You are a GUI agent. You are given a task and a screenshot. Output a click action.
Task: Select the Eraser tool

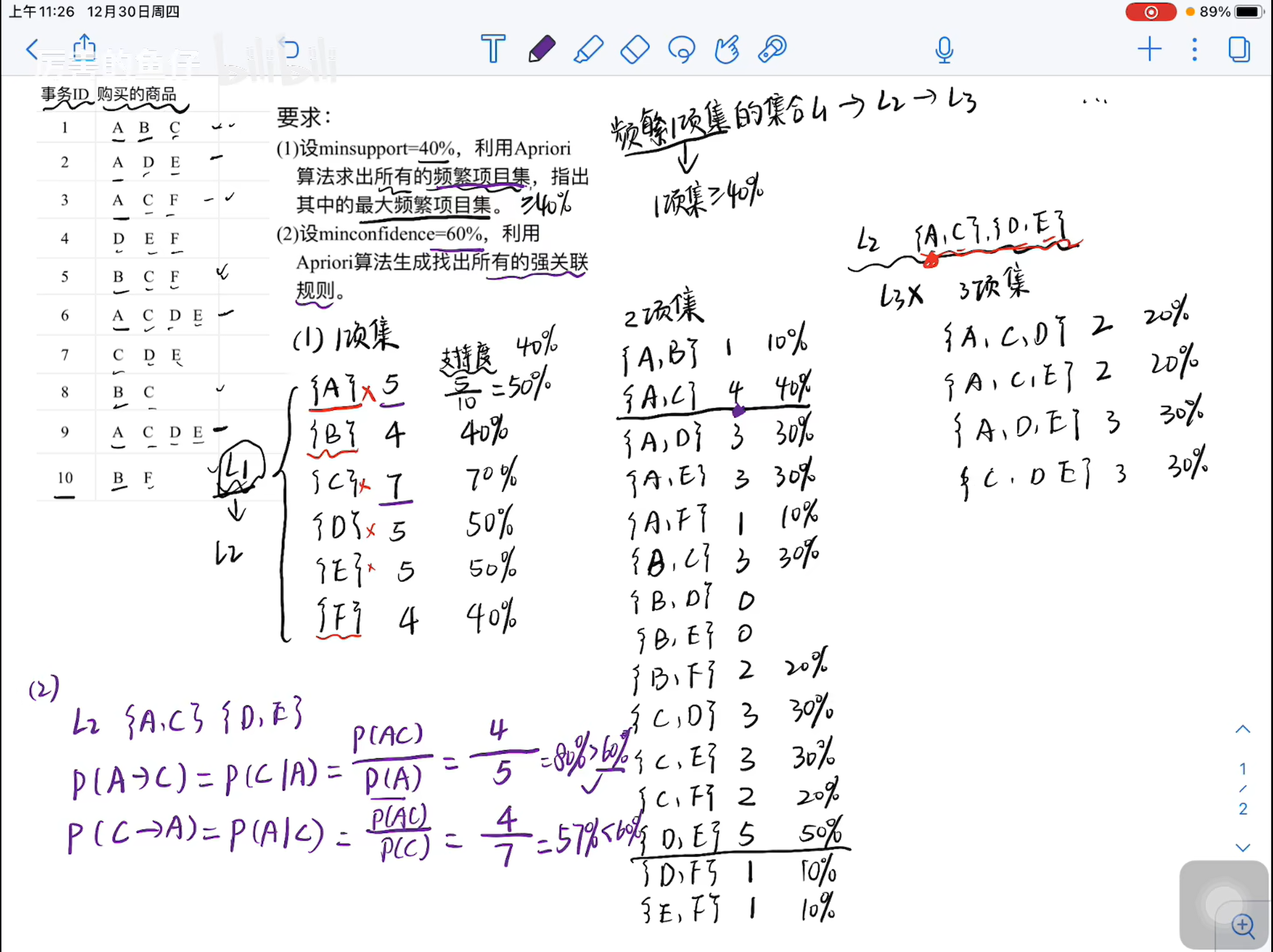pos(635,49)
